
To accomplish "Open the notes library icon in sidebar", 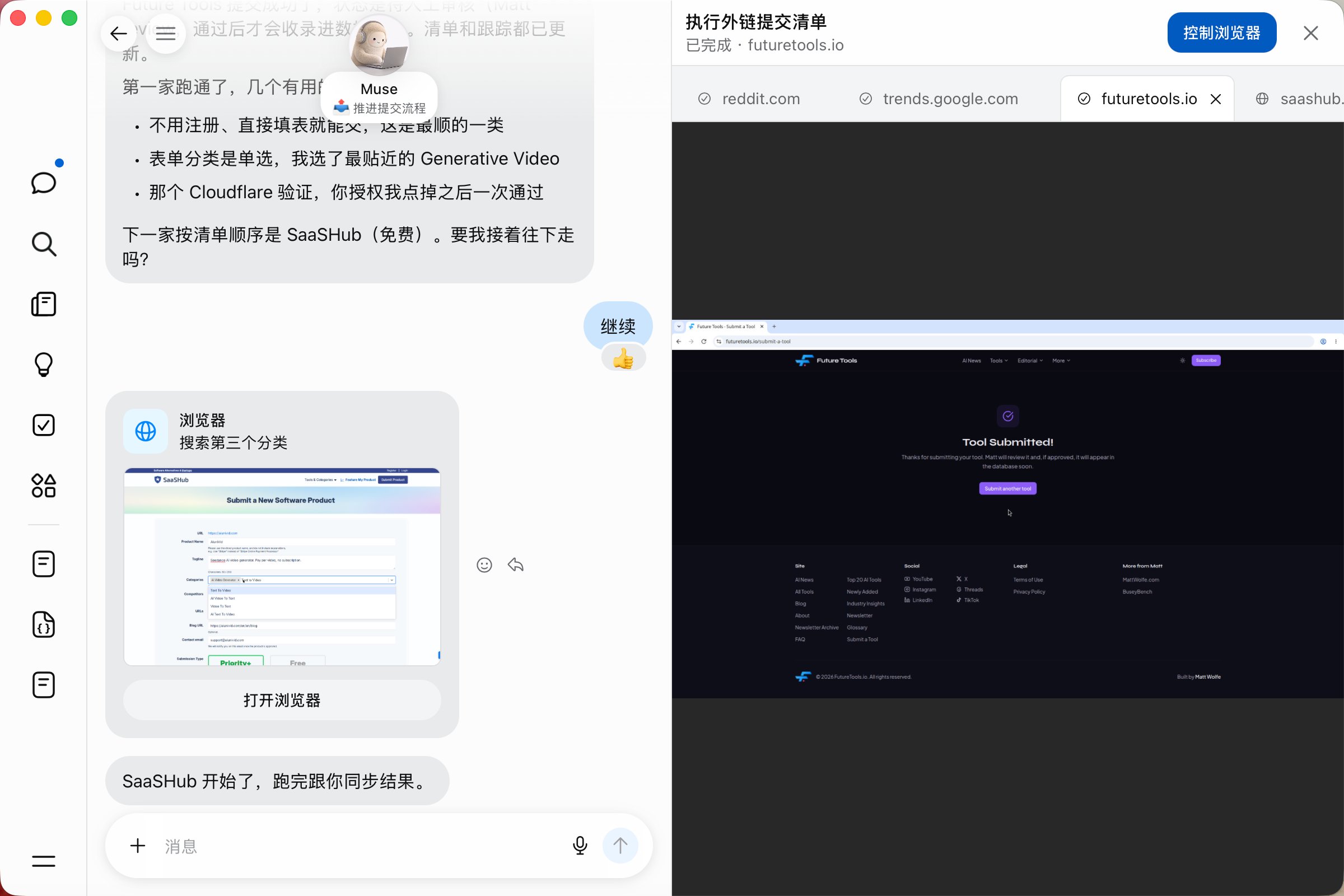I will pyautogui.click(x=44, y=304).
